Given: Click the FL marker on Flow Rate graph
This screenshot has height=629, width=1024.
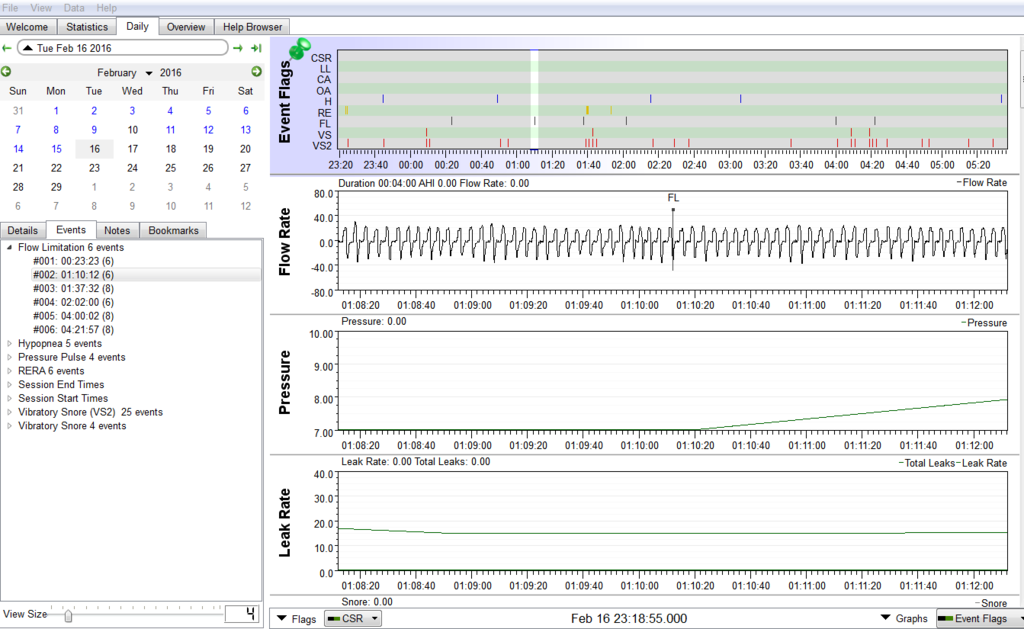Looking at the screenshot, I should pyautogui.click(x=673, y=199).
